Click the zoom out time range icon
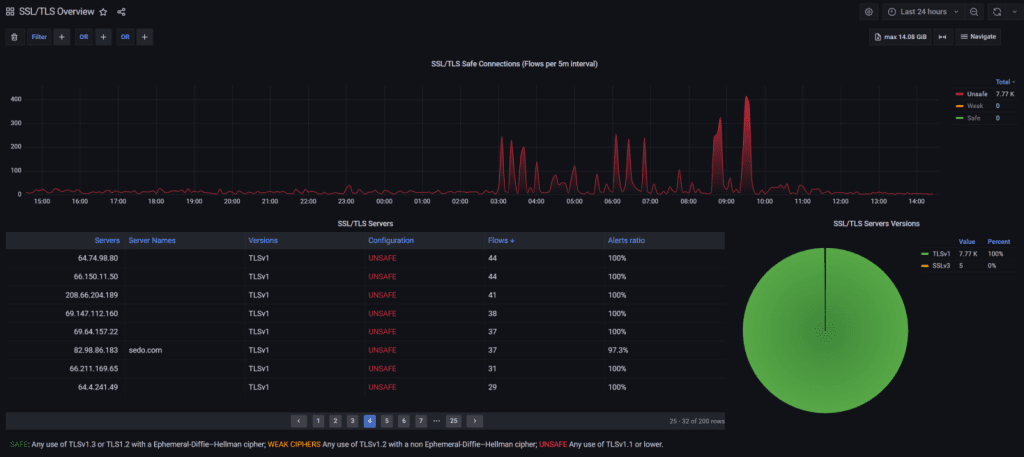 973,12
